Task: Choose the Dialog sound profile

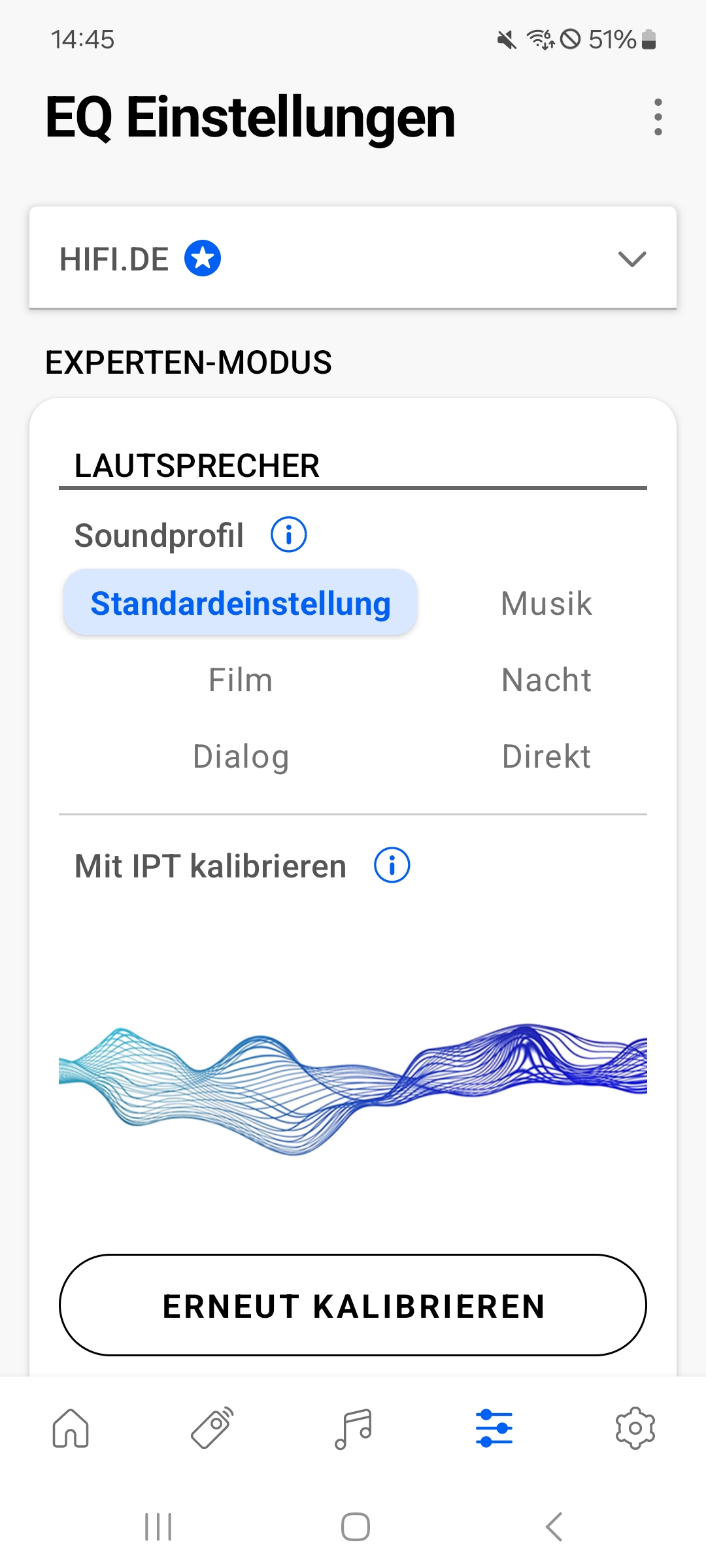Action: (x=240, y=756)
